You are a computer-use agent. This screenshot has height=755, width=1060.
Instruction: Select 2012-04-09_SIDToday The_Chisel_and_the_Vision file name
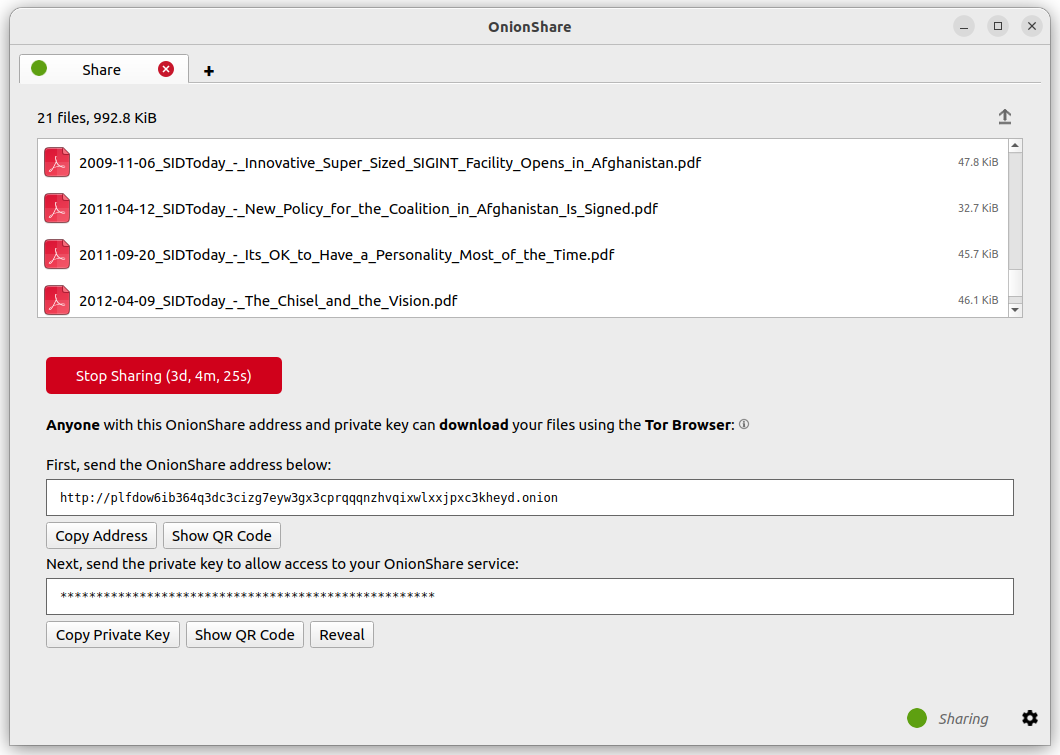268,301
